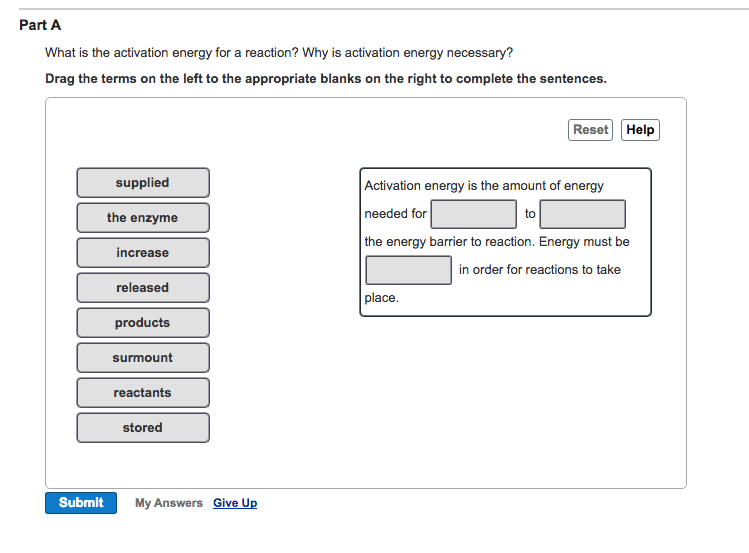Screen dimensions: 749x553
Task: Click the blank after 'needed for'
Action: point(473,214)
